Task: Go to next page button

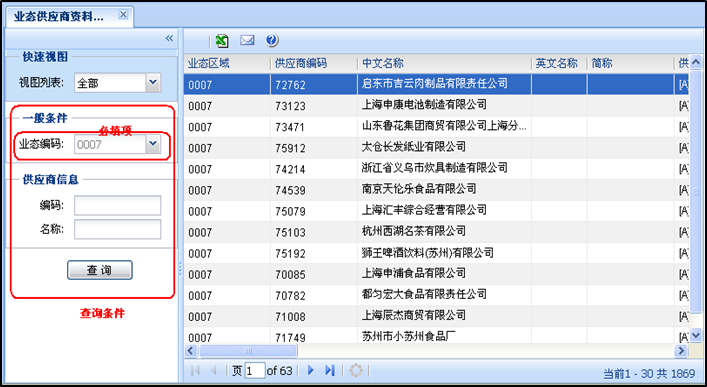Action: point(310,371)
